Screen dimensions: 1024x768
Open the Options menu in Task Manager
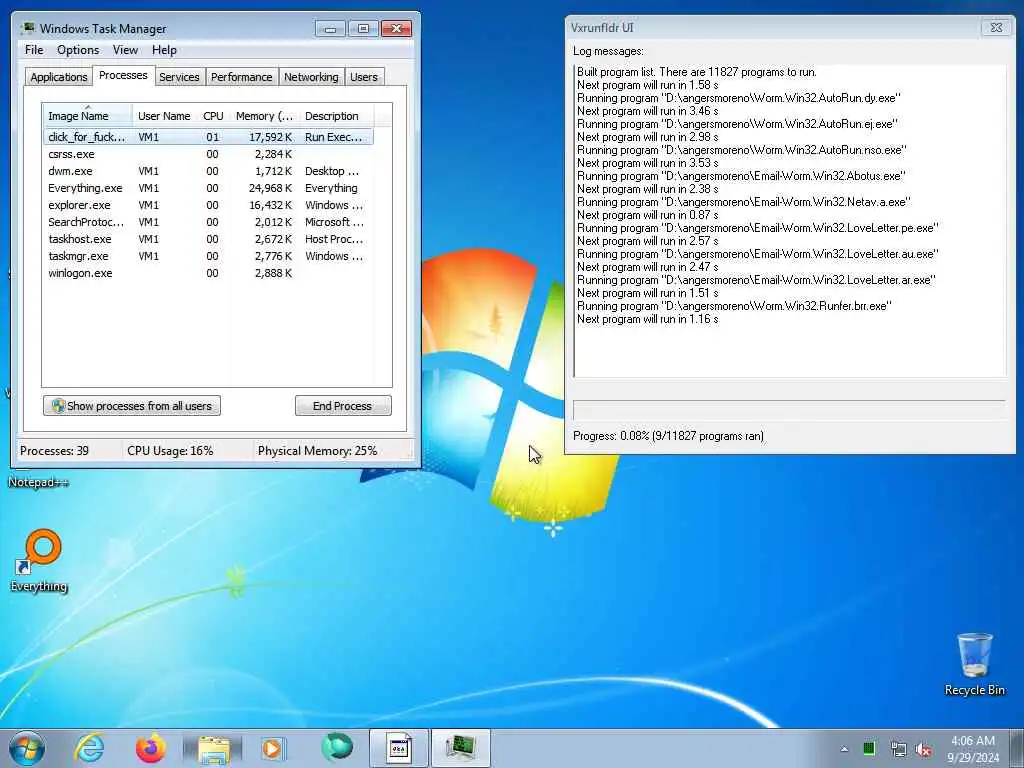click(78, 50)
